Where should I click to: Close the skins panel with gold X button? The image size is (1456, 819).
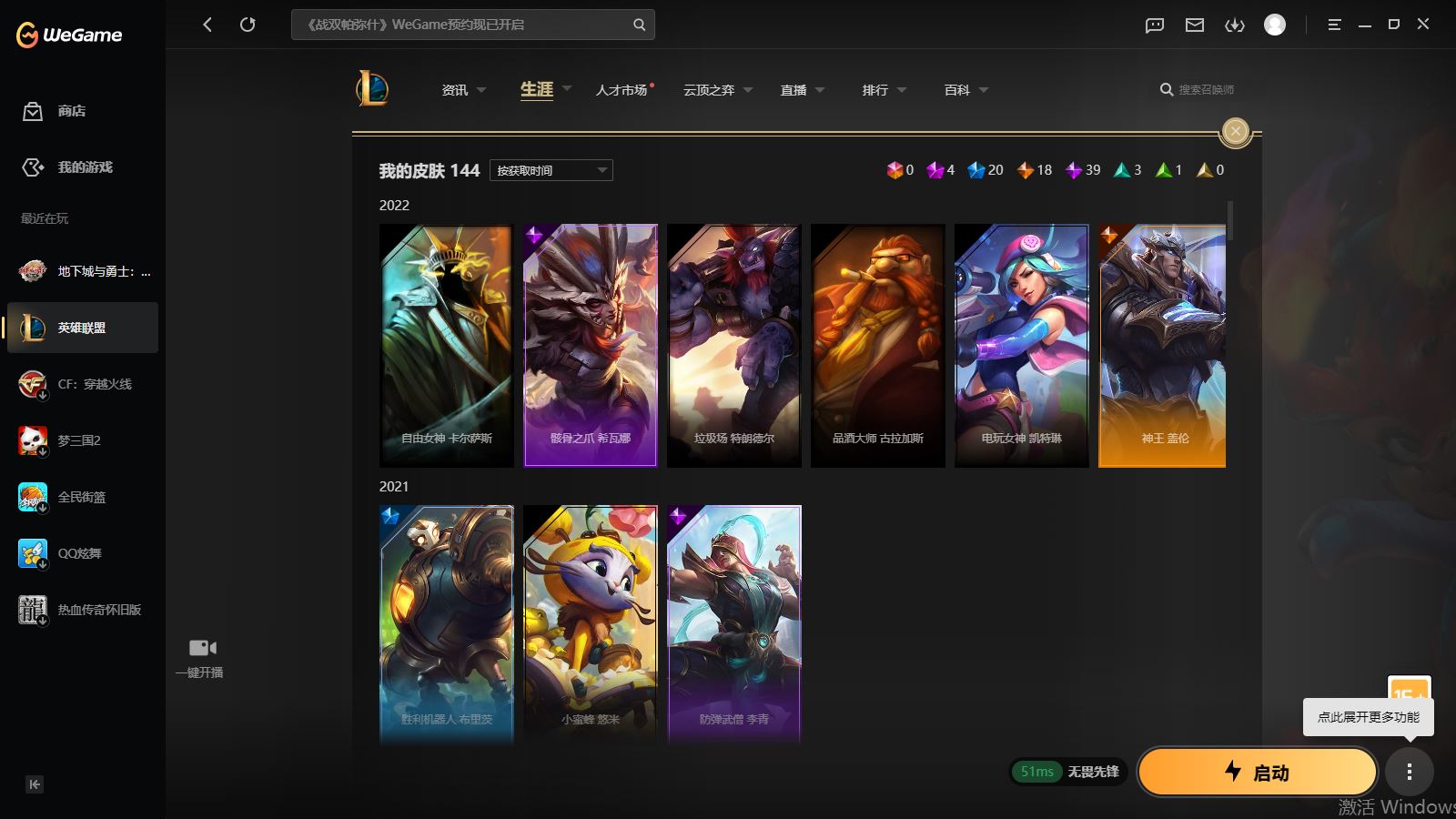pyautogui.click(x=1236, y=132)
